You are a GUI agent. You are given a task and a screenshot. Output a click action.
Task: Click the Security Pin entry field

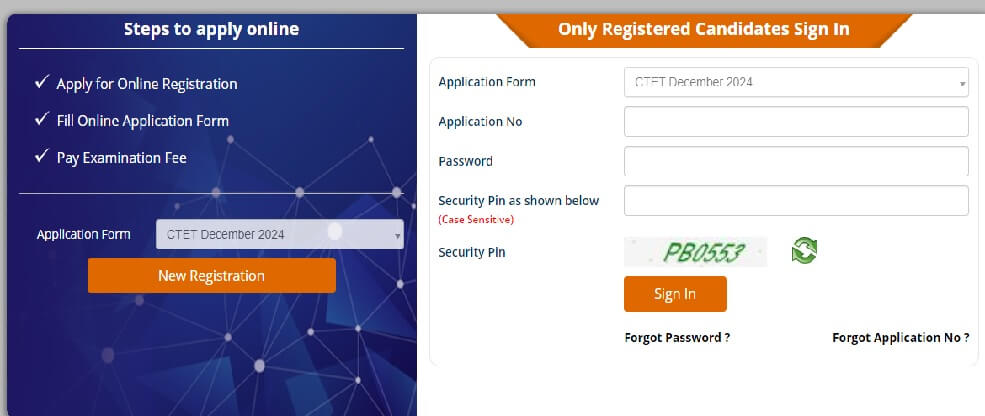coord(796,200)
